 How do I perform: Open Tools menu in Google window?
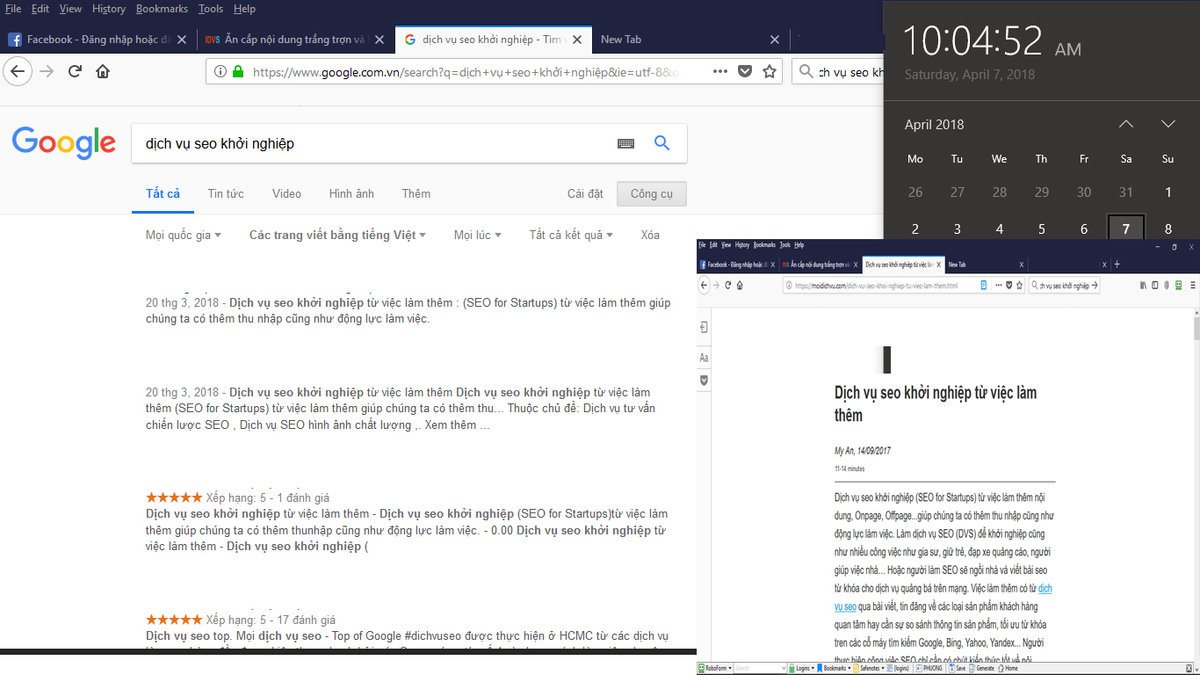click(210, 9)
